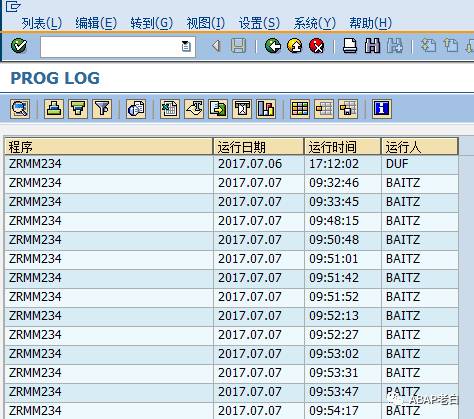Image resolution: width=474 pixels, height=419 pixels.
Task: Click the 09:48:15 time cell
Action: (342, 221)
